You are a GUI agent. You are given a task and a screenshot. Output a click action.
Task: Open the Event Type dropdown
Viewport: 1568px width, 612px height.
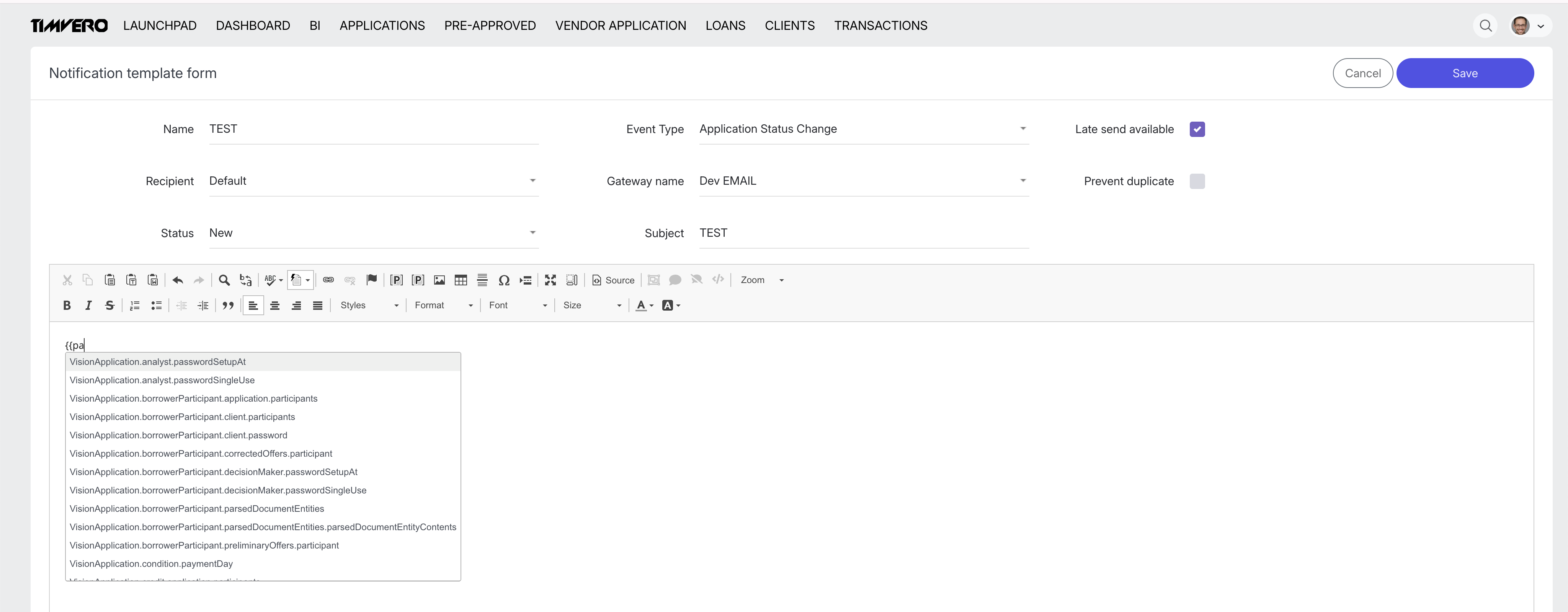pos(863,129)
